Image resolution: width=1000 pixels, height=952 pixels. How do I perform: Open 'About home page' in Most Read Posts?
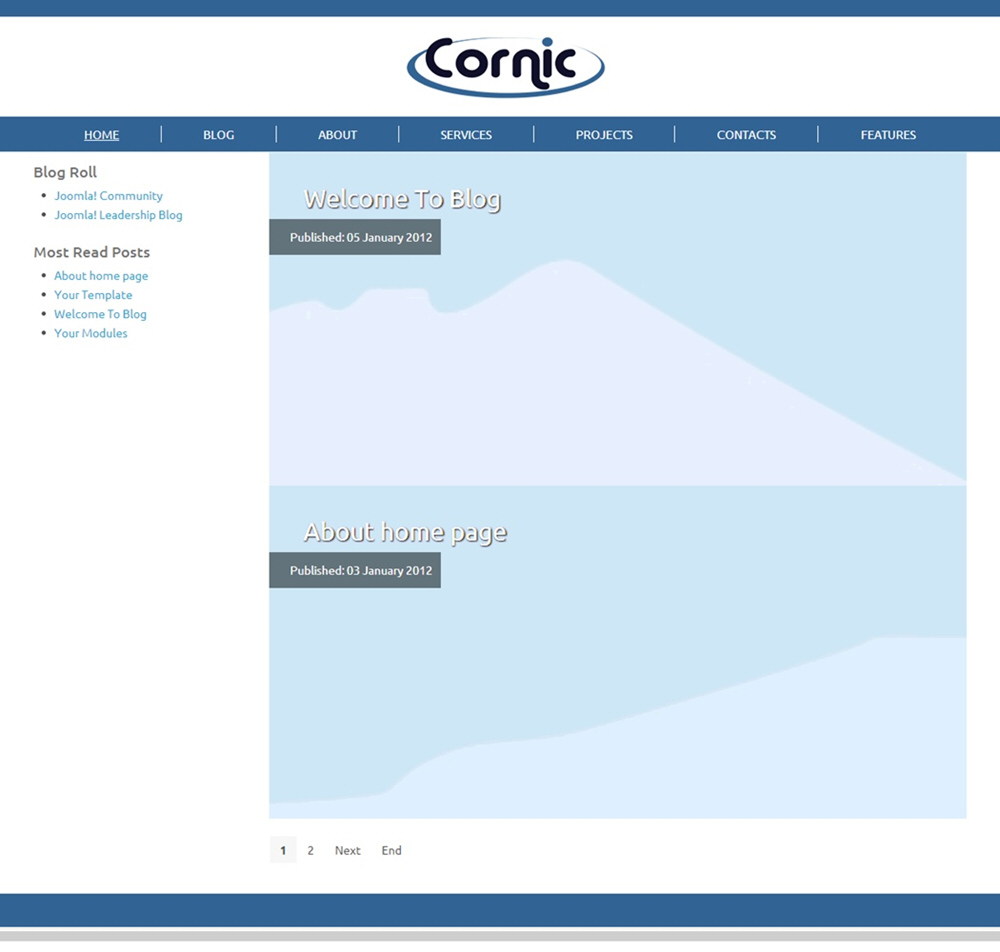(x=101, y=275)
